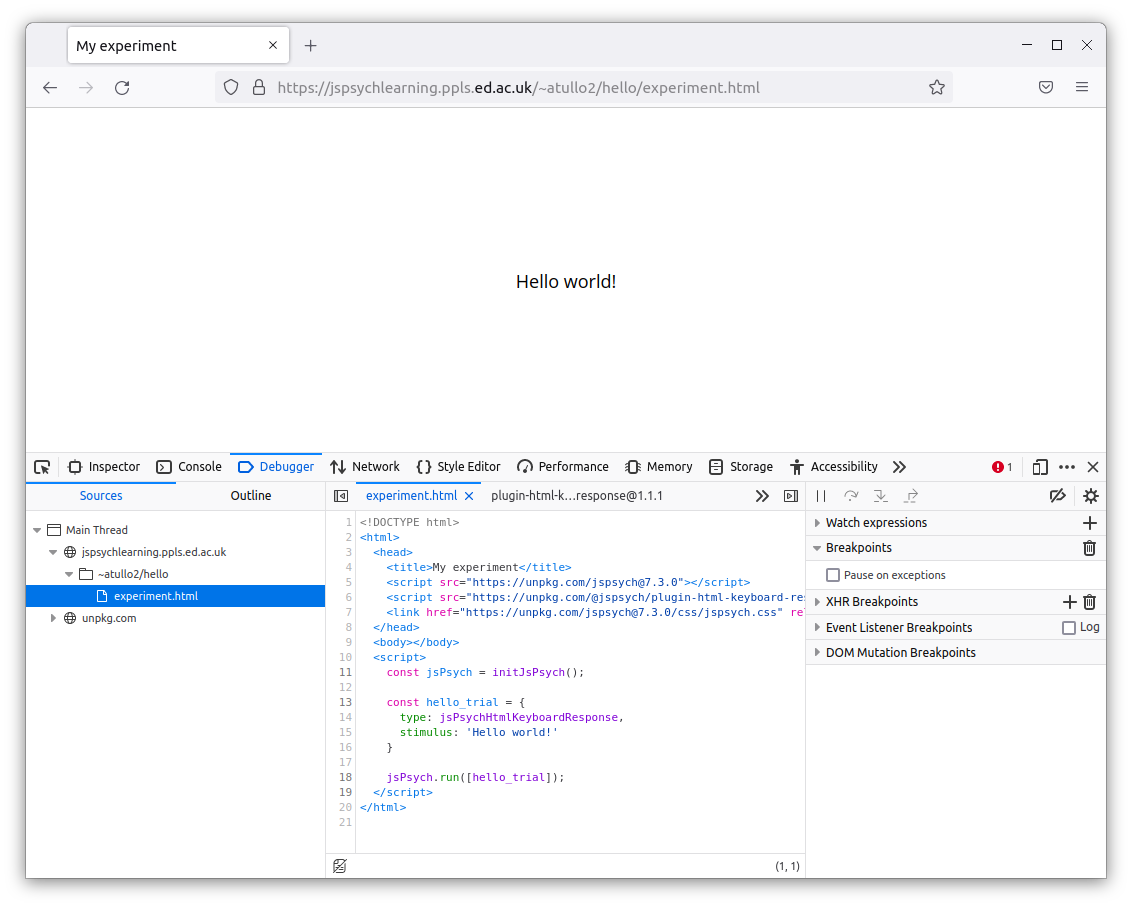The height and width of the screenshot is (907, 1132).
Task: Collapse the sources pane toggle
Action: point(341,496)
